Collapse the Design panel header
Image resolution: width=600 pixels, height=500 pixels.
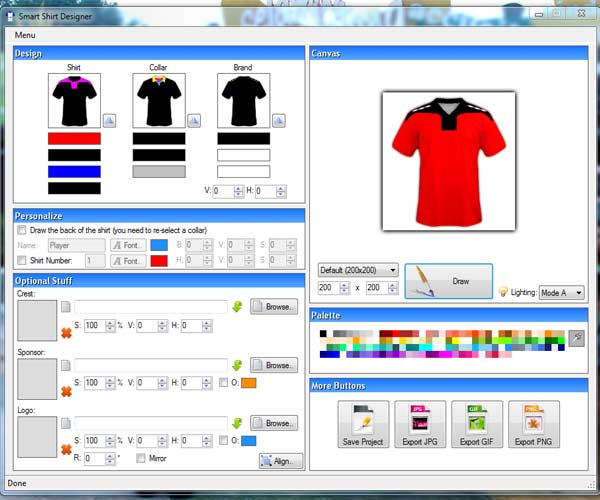(296, 53)
